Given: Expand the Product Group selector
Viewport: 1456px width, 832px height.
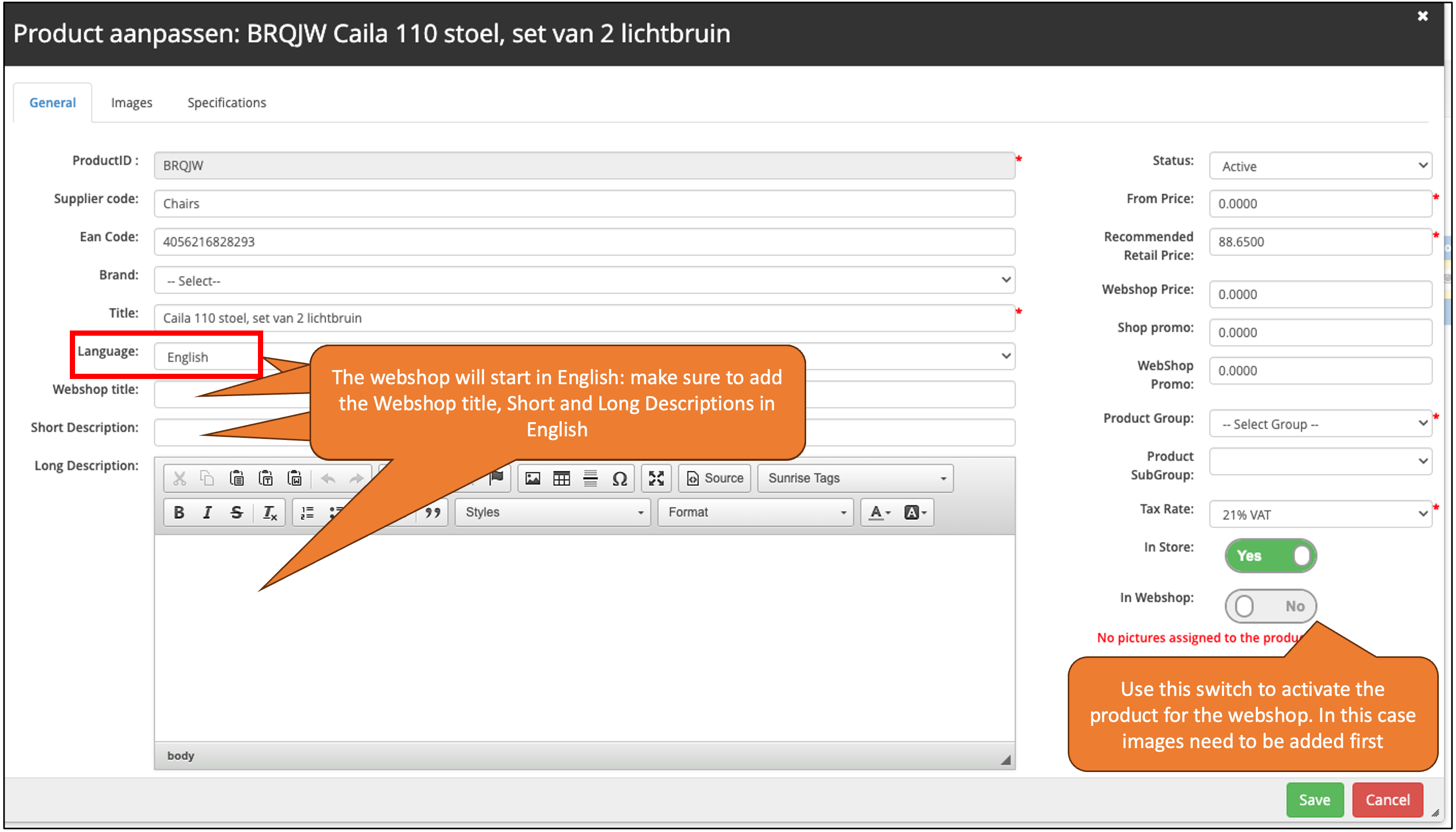Looking at the screenshot, I should 1319,424.
